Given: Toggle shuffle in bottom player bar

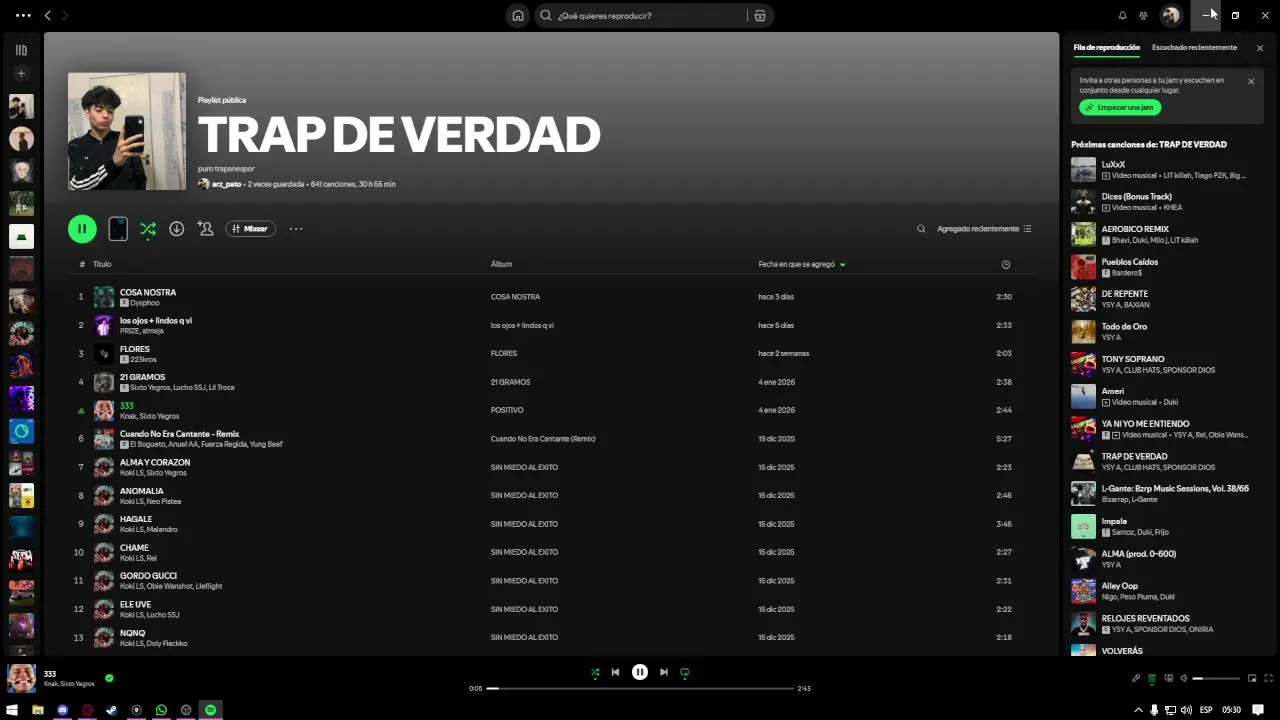Looking at the screenshot, I should pos(595,673).
